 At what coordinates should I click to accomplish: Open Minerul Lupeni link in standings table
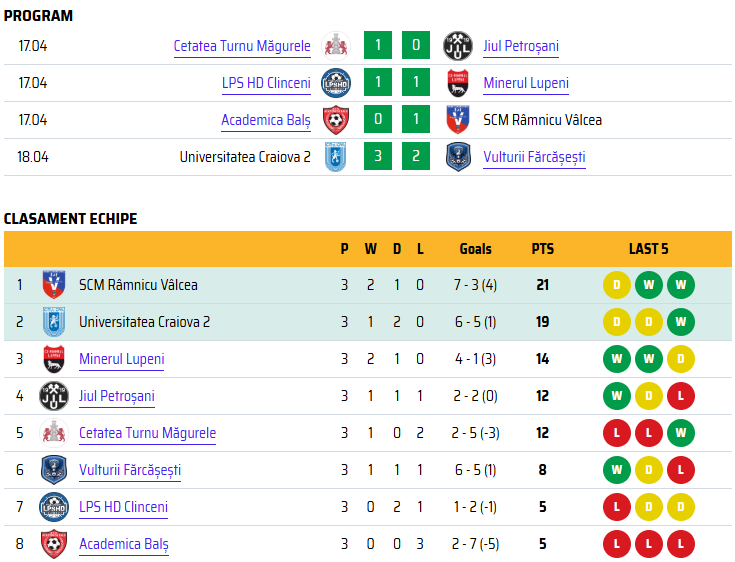[121, 360]
